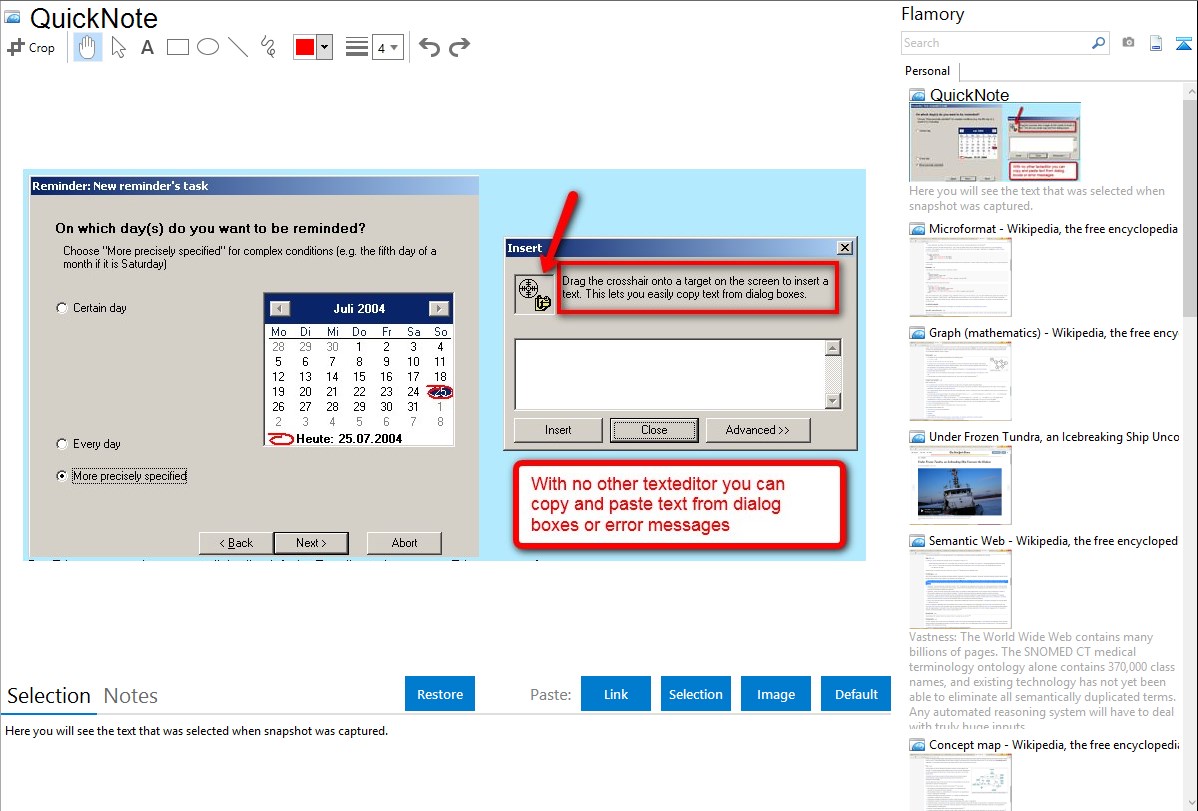Select the arrow pointer tool

pos(118,47)
